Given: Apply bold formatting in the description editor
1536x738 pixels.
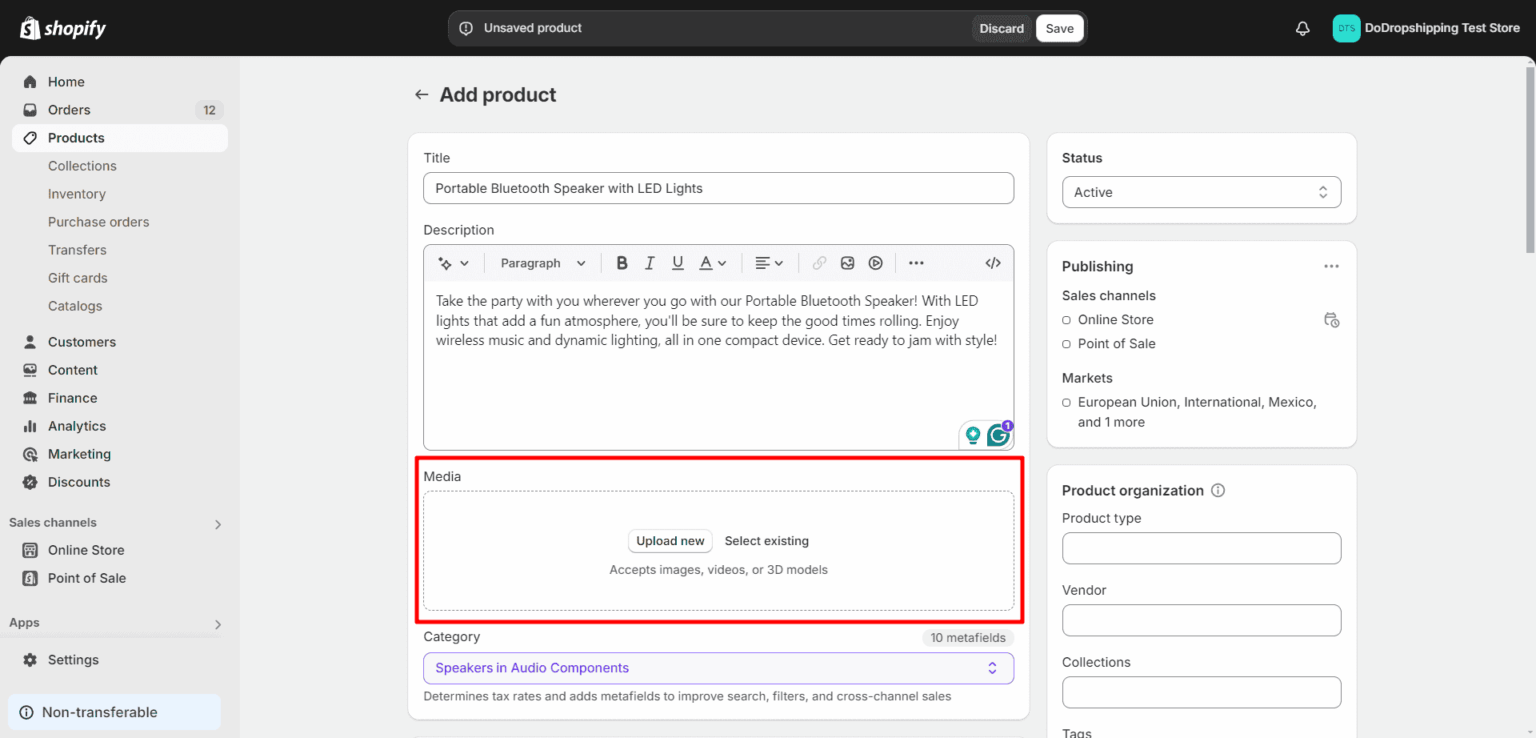Looking at the screenshot, I should (x=622, y=262).
